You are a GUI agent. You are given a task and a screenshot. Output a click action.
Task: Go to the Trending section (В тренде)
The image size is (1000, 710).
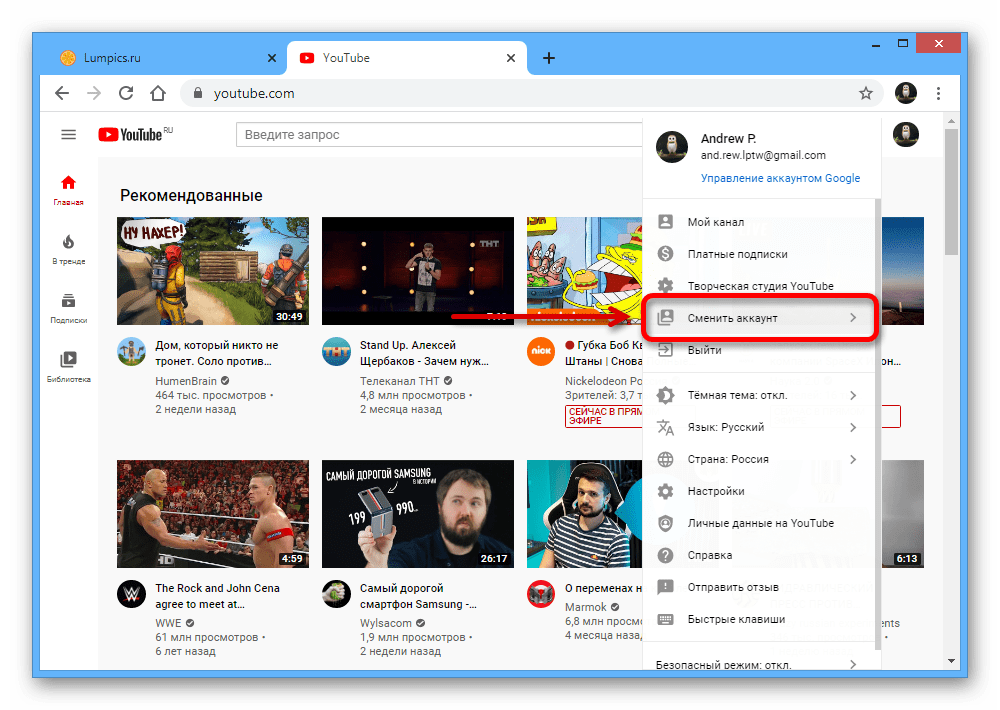click(x=69, y=249)
